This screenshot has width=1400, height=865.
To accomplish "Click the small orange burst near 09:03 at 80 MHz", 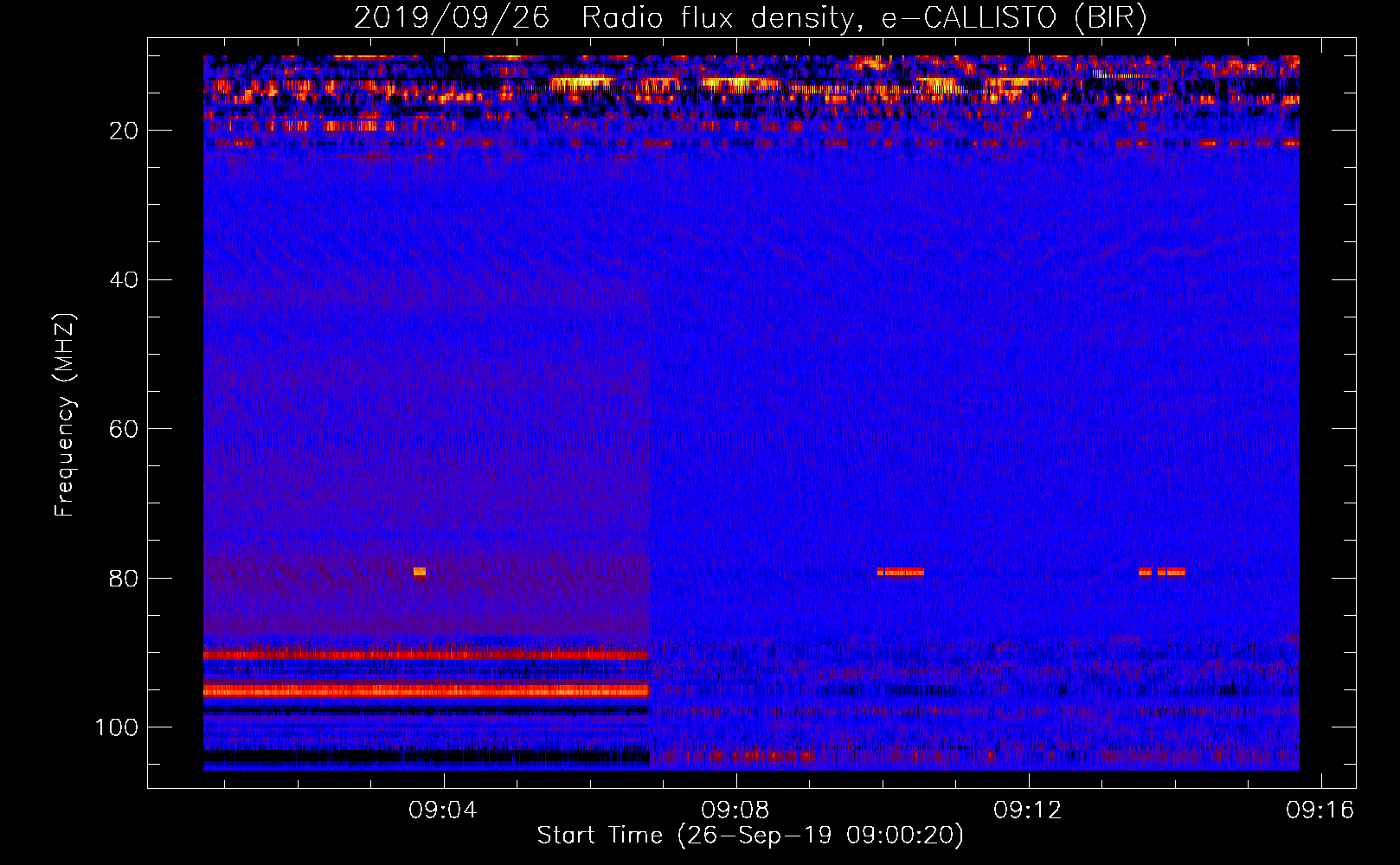I will [x=420, y=572].
